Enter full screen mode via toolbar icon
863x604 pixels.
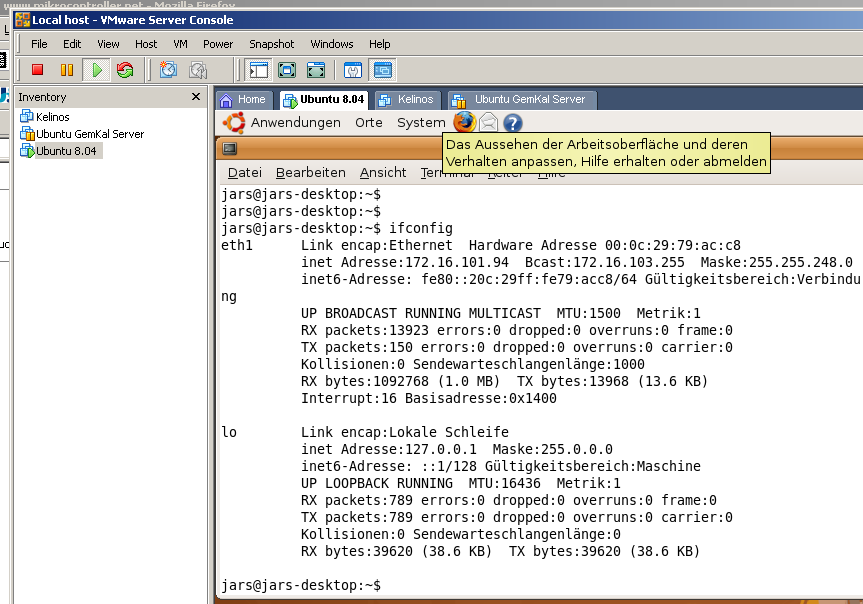coord(315,70)
